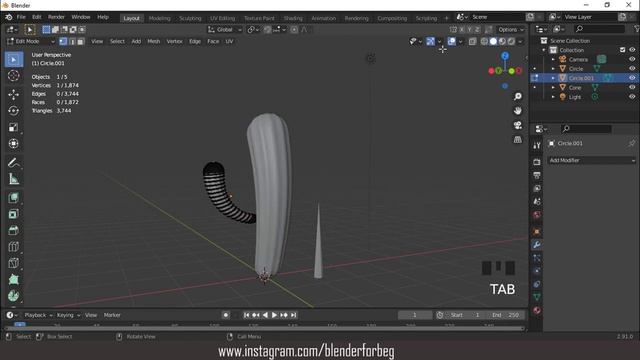This screenshot has height=360, width=640.
Task: Enable face select mode
Action: 81,41
